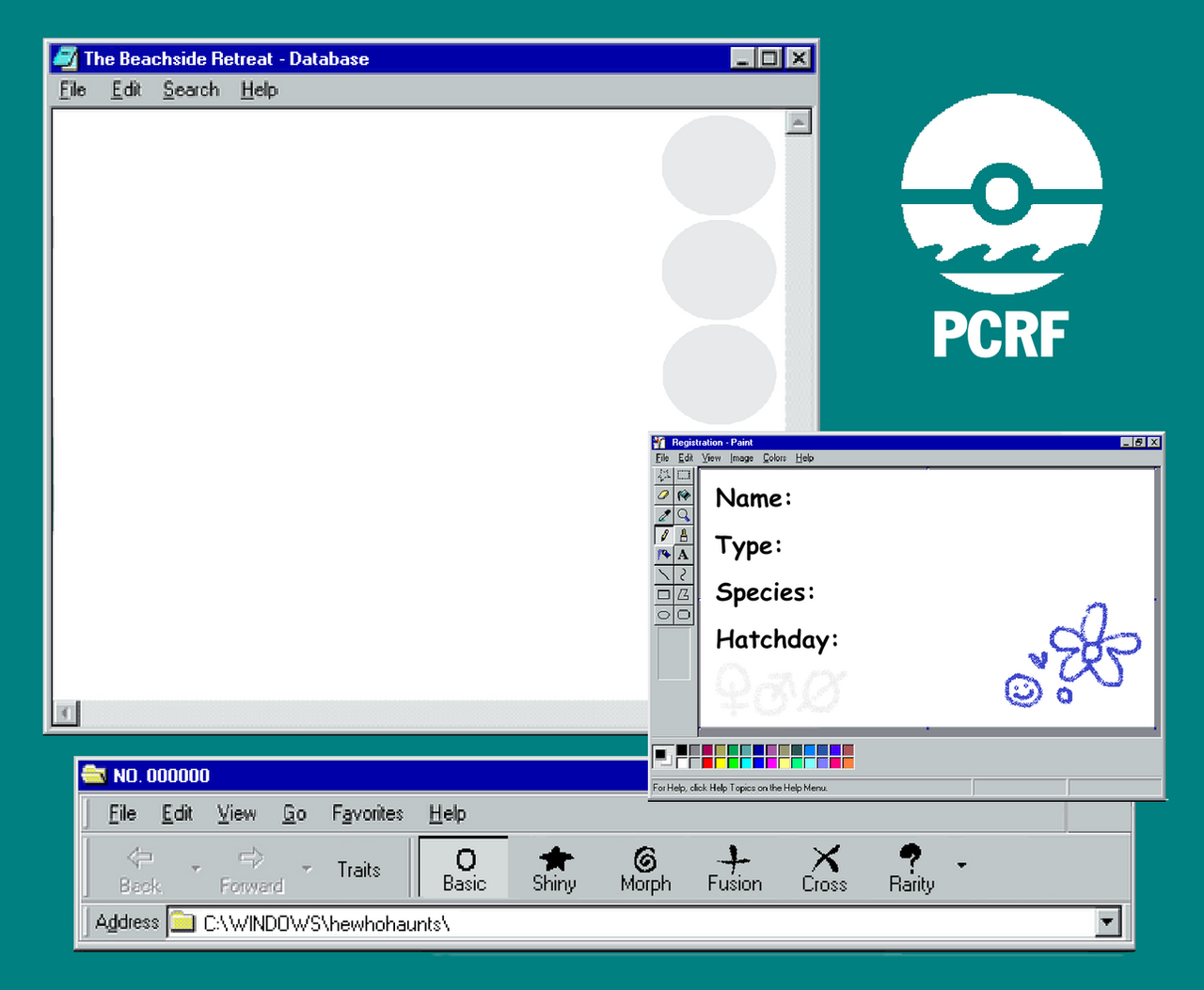1204x990 pixels.
Task: Activate the Magnifier tool in Paint
Action: [x=684, y=515]
